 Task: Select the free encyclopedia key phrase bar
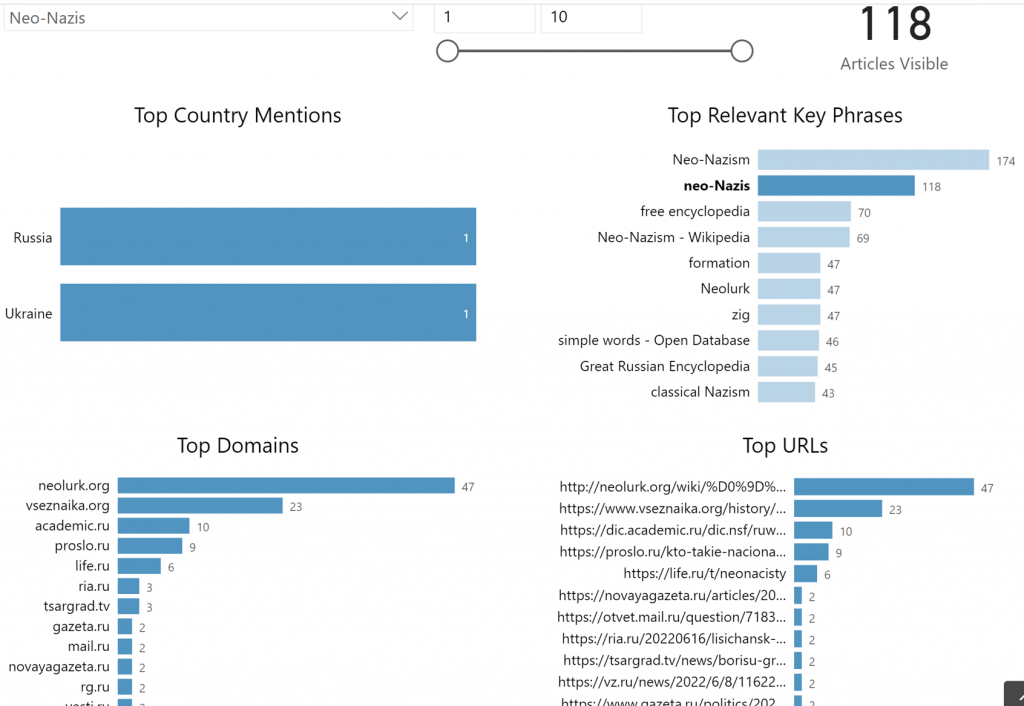click(804, 211)
